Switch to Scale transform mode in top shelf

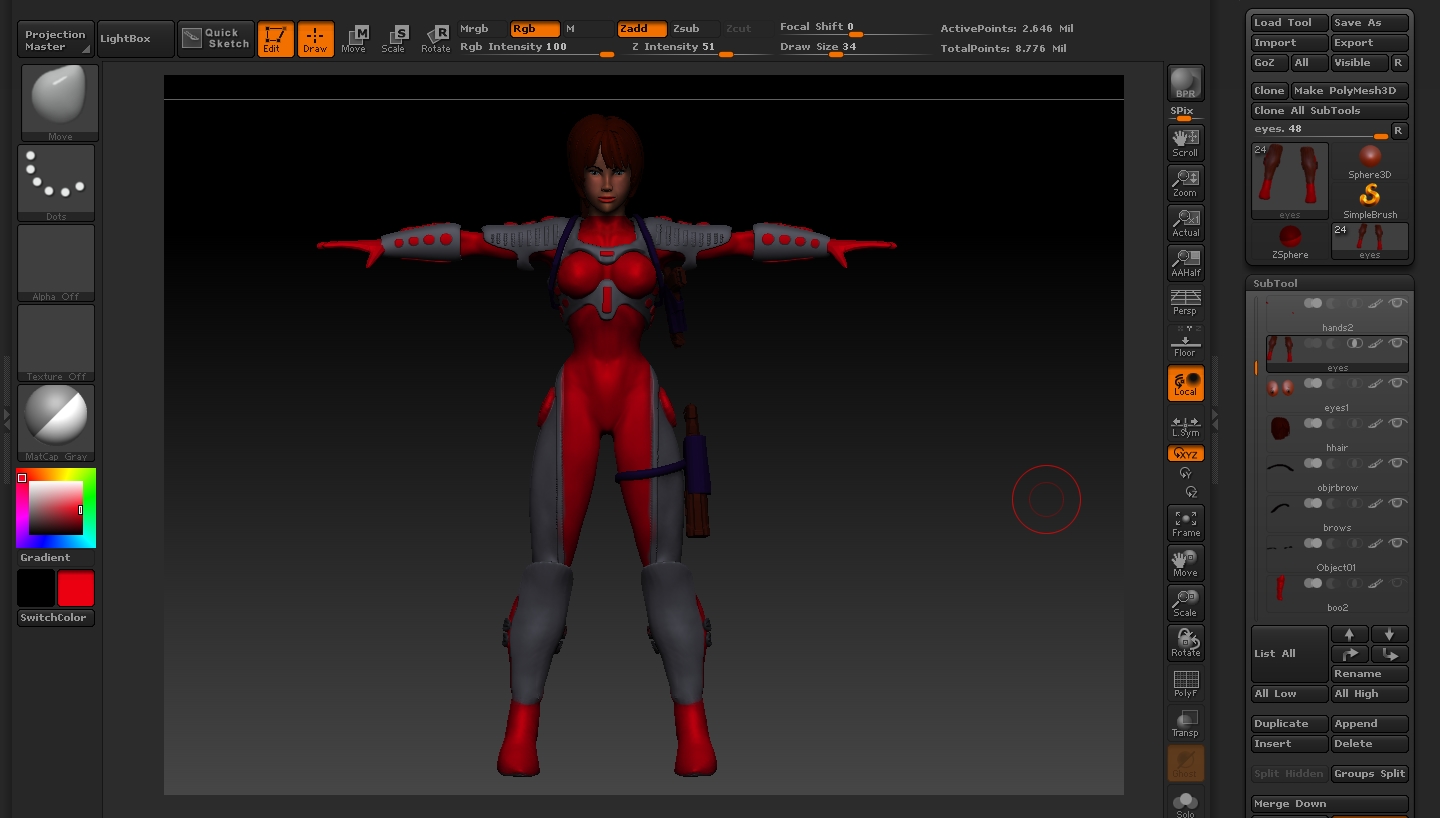(394, 39)
